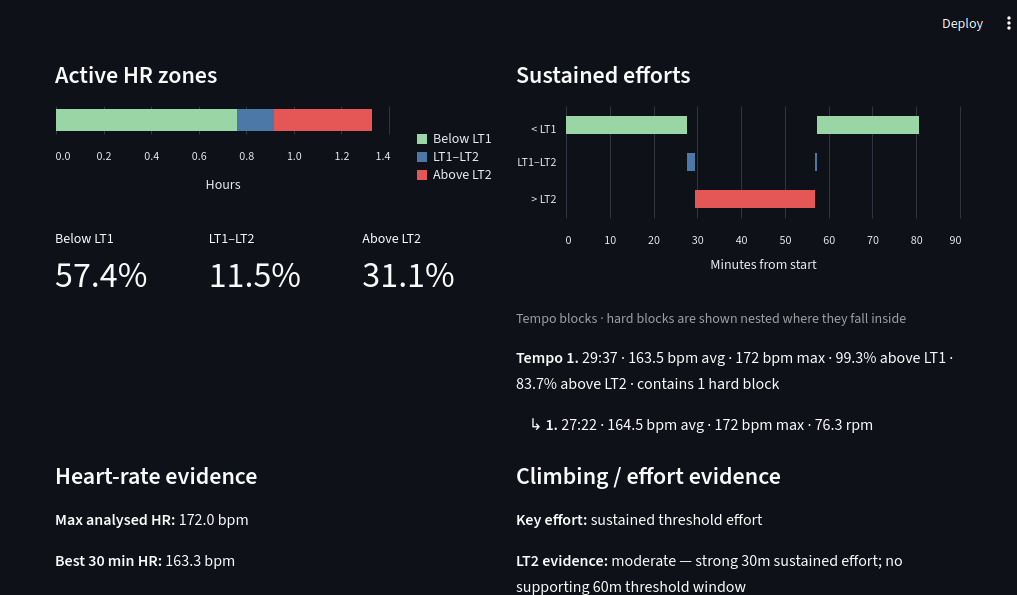Click the Tempo 1 summary text
Screen dimensions: 1017x595
[x=734, y=370]
